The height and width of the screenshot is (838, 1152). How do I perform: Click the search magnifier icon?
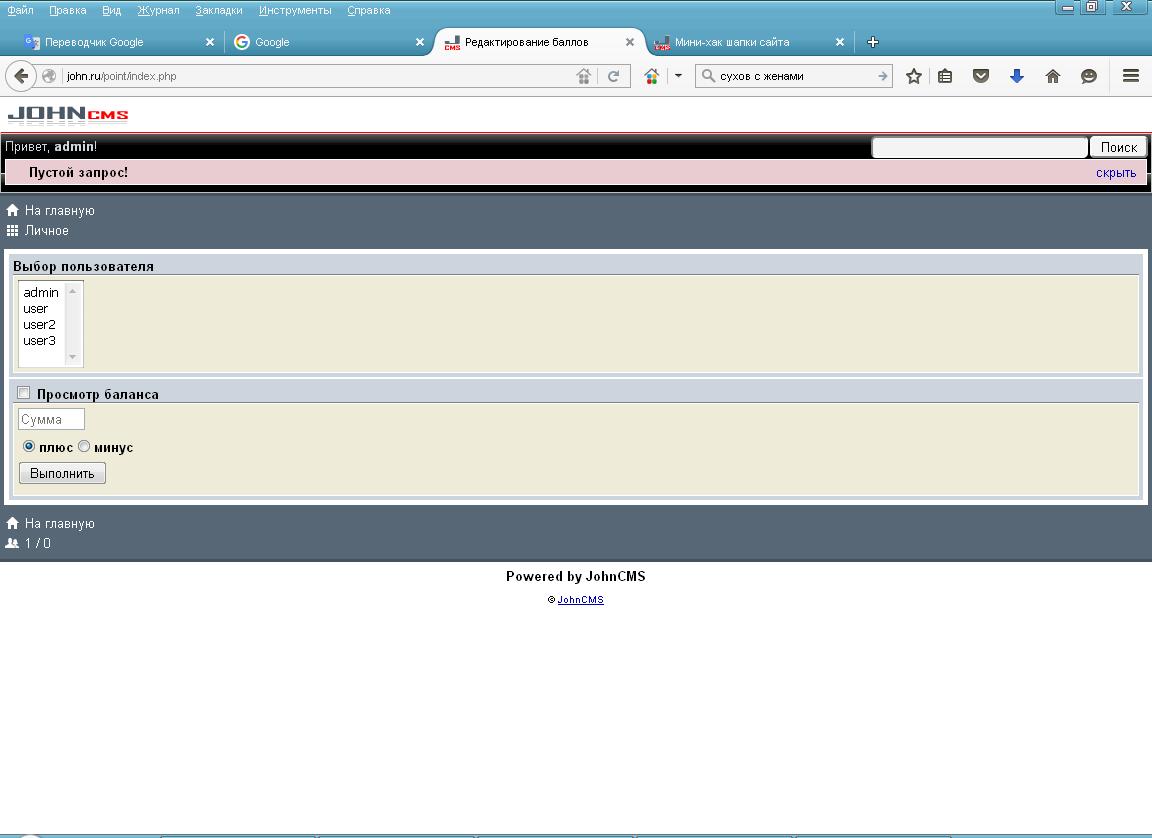click(708, 76)
